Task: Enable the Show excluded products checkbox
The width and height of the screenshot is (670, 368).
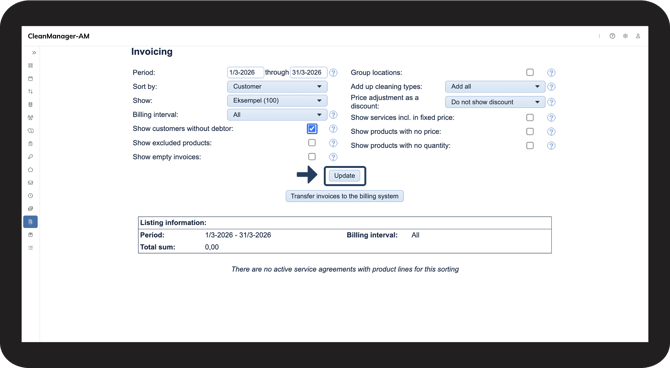Action: (x=312, y=142)
